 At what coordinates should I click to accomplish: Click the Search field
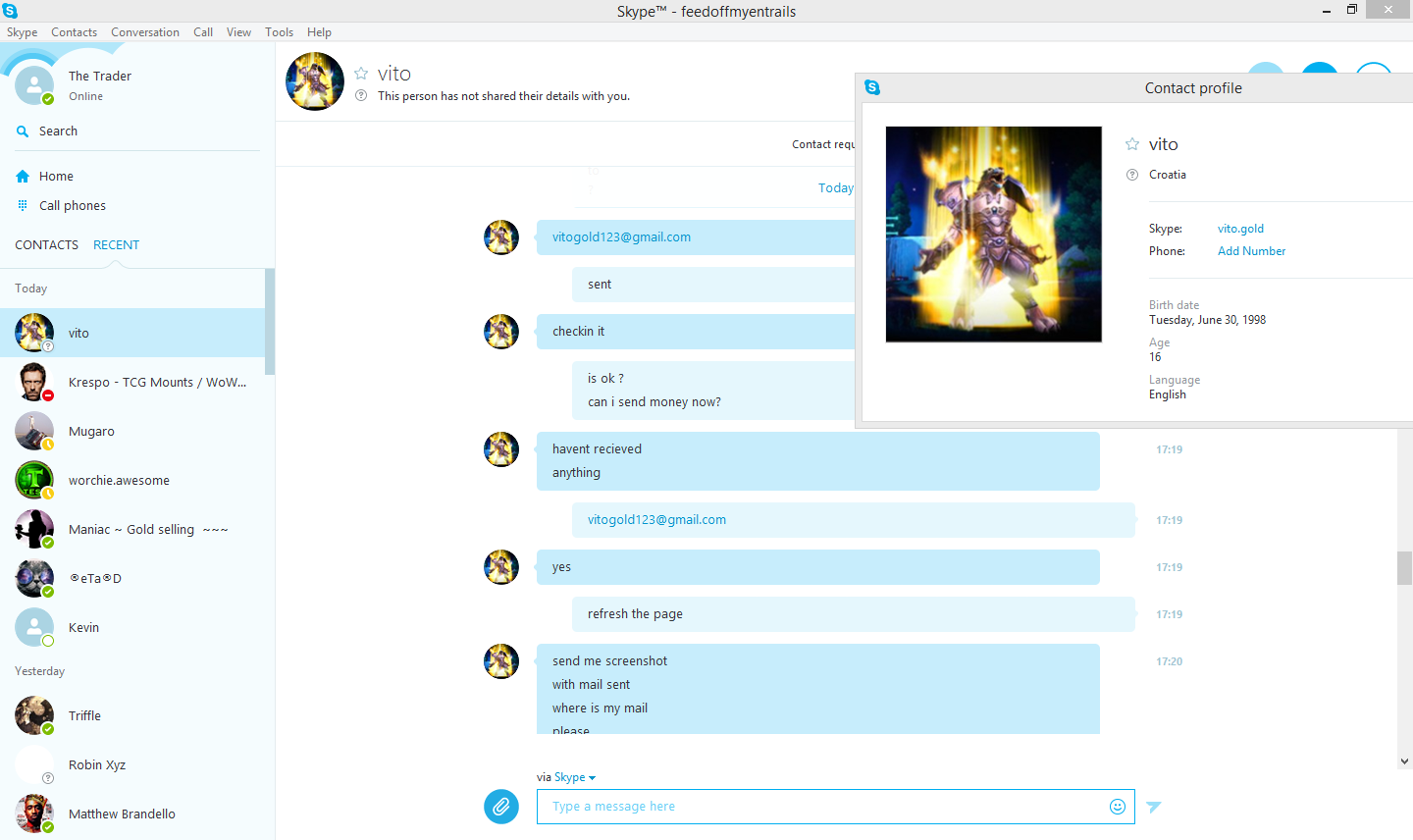[137, 131]
